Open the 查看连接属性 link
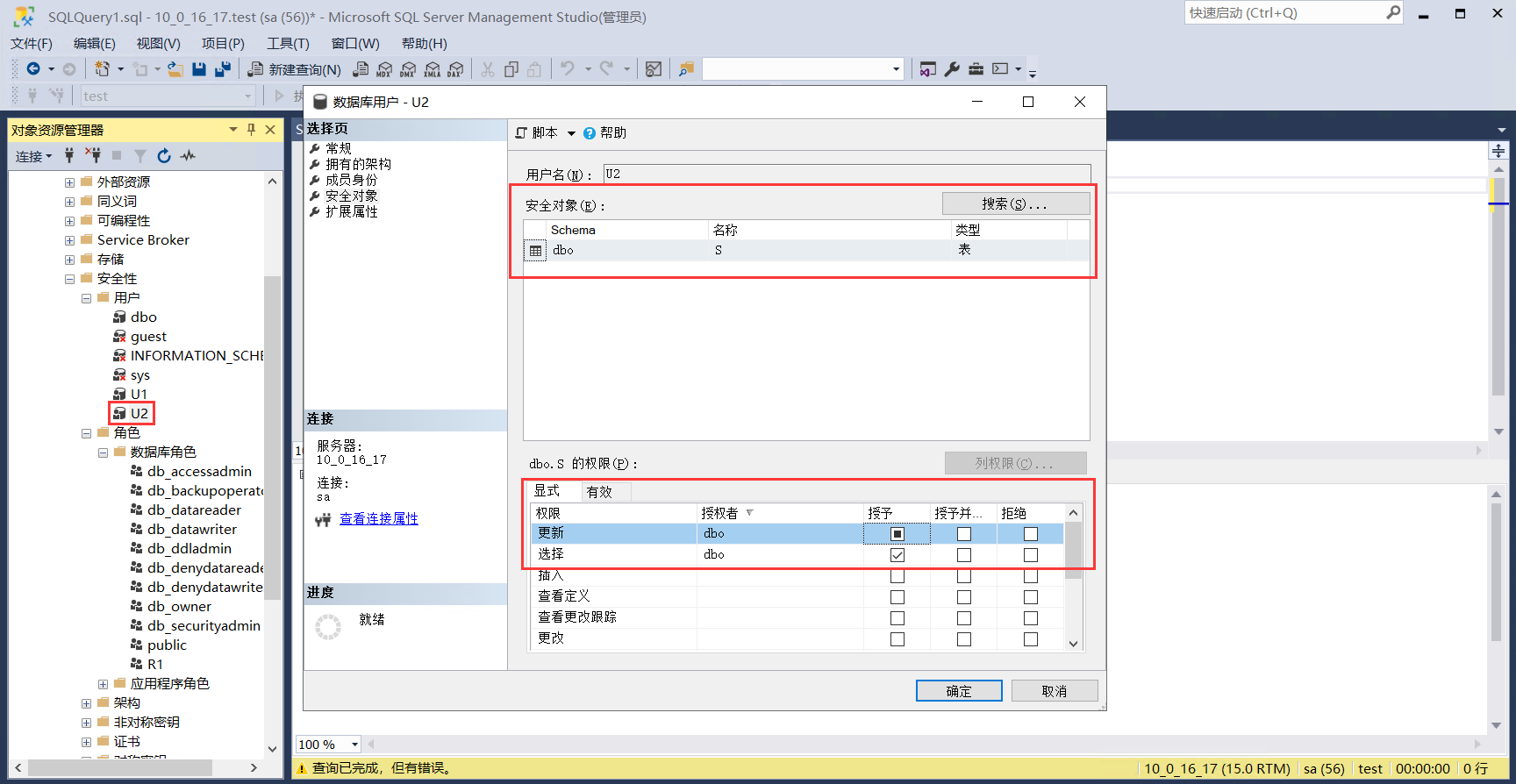Screen dimensions: 1516x784 379,518
